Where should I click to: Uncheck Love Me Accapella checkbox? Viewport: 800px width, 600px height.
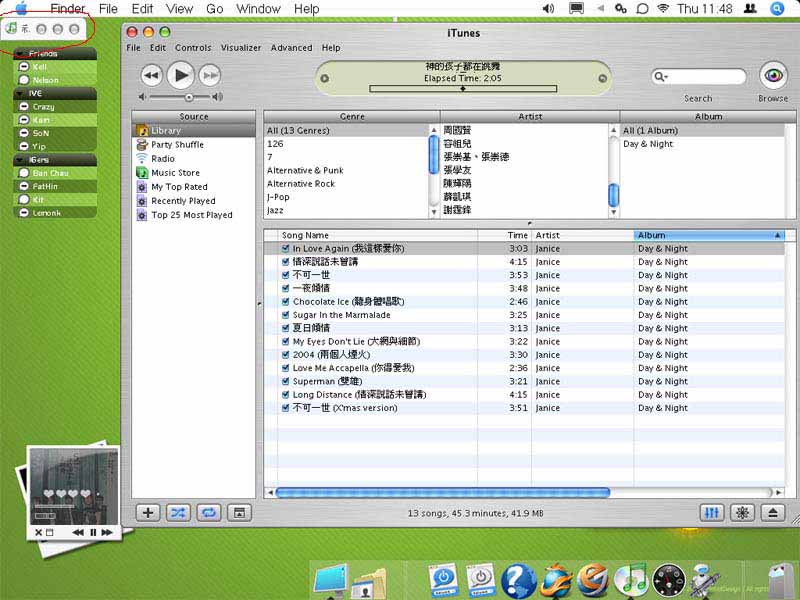coord(286,368)
